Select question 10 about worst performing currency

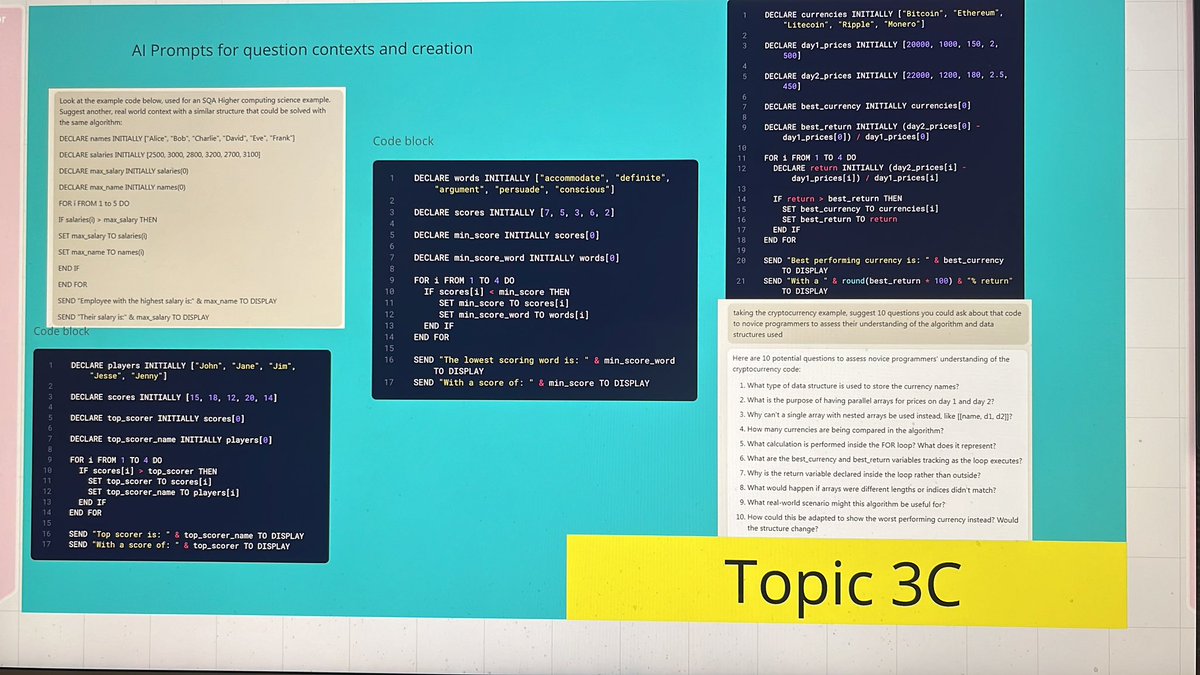pos(875,523)
